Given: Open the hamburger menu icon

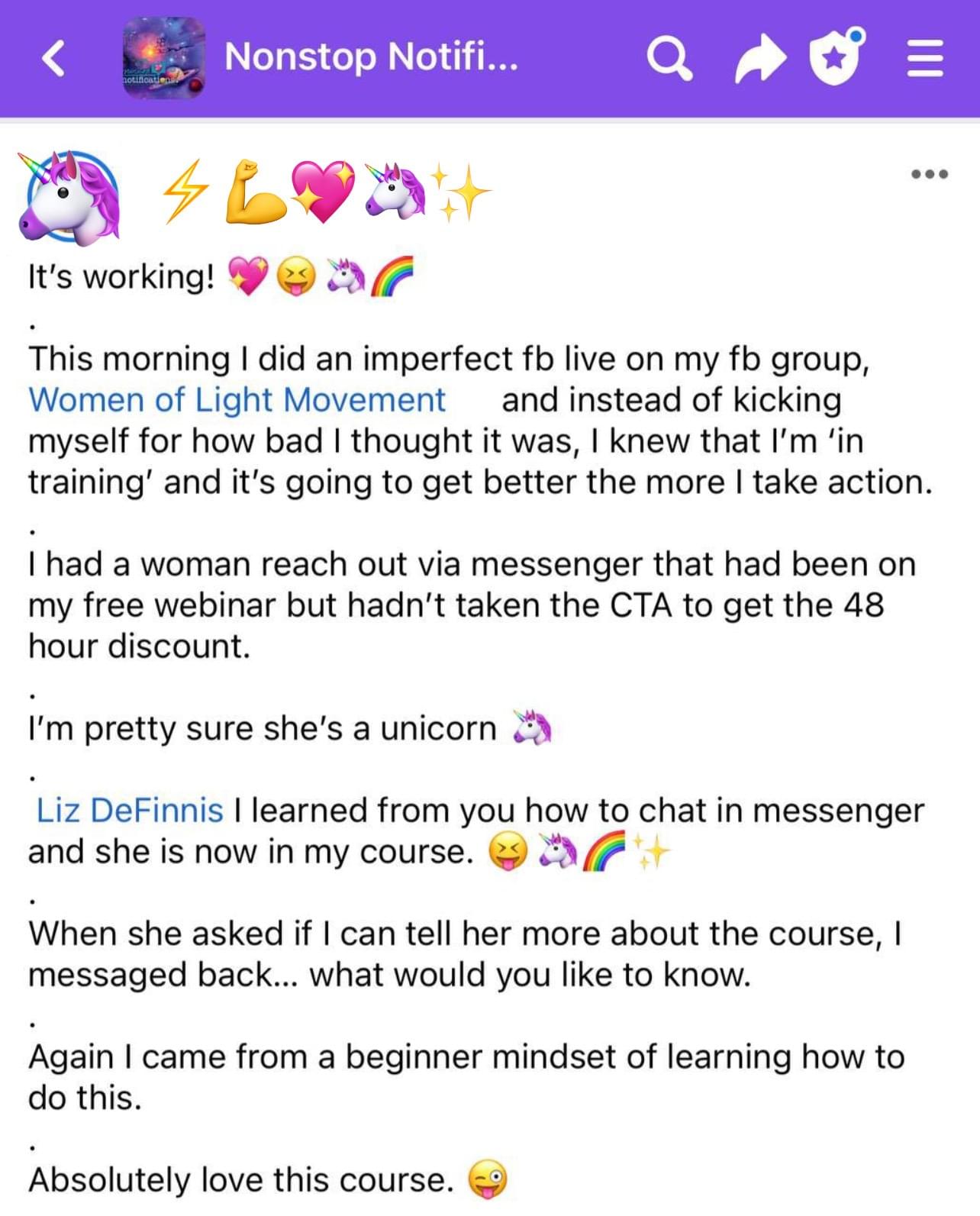Looking at the screenshot, I should tap(925, 59).
